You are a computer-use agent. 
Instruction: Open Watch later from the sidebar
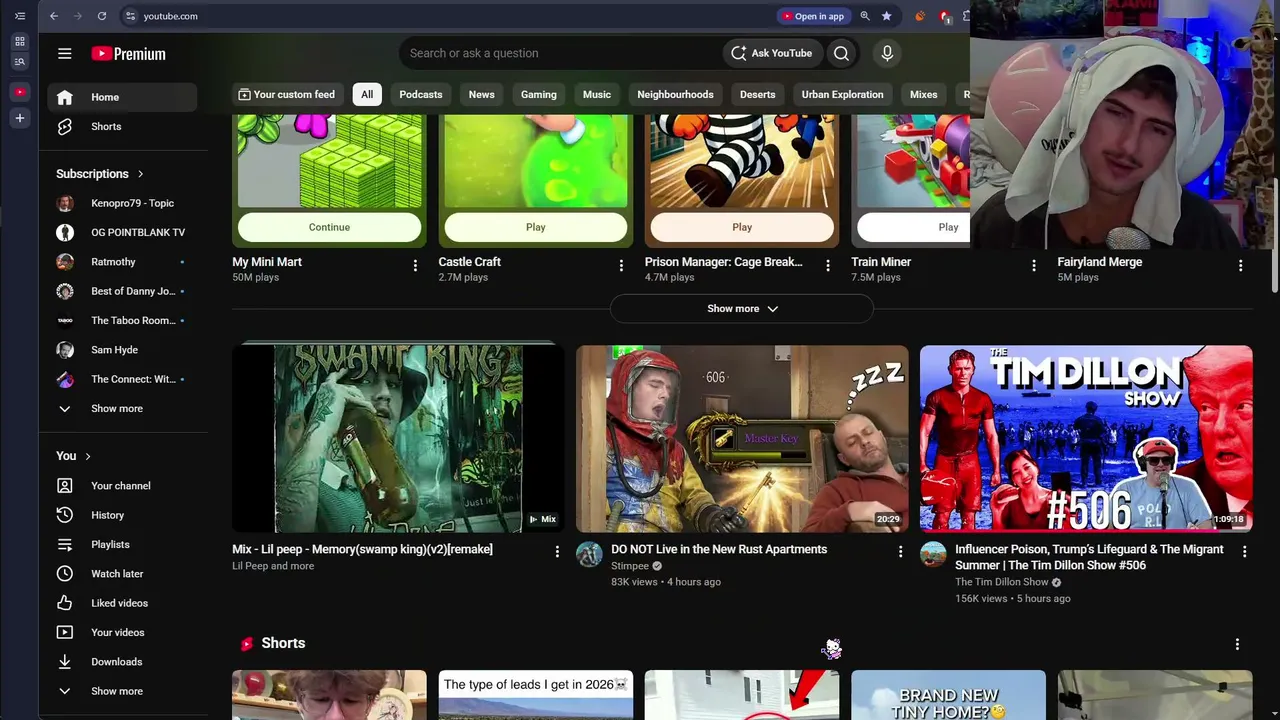122,574
